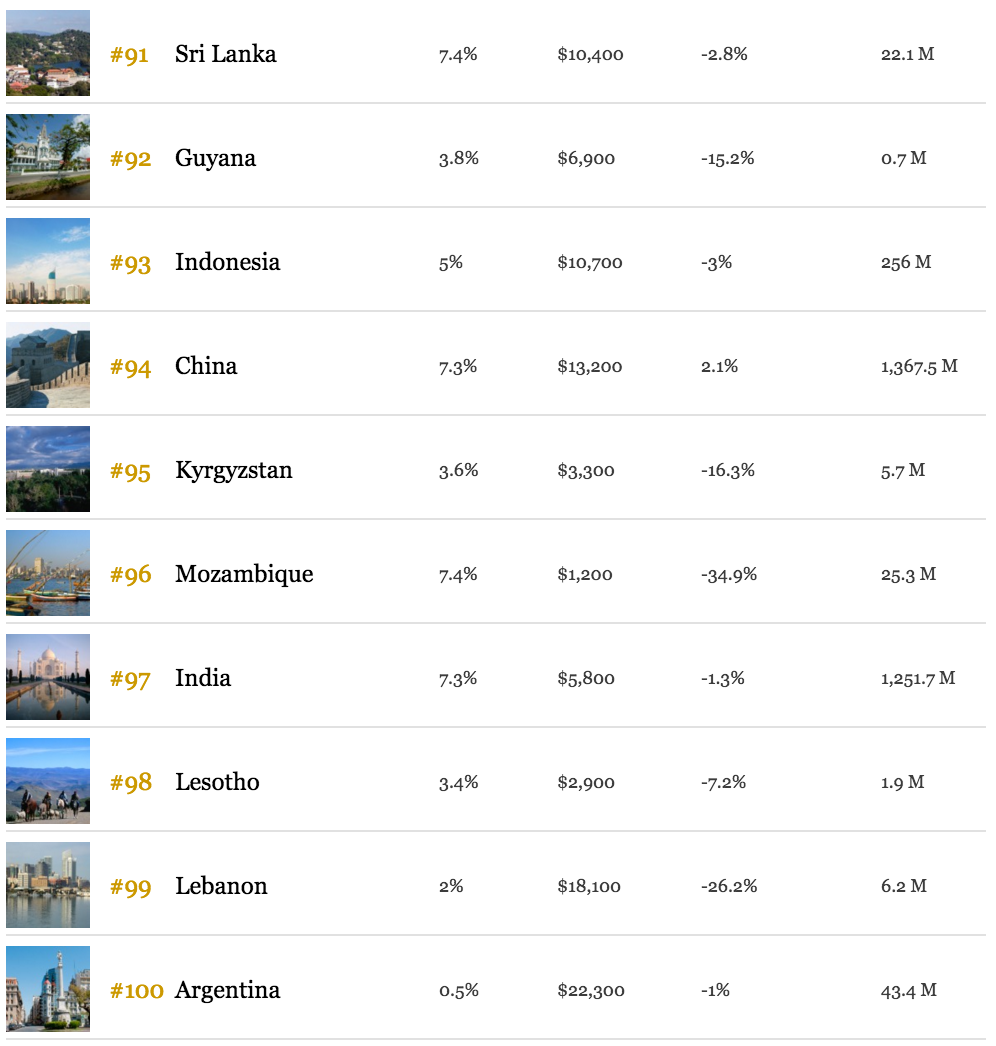This screenshot has height=1046, width=996.
Task: Select the #98 rank next to Lesotho
Action: [x=131, y=782]
